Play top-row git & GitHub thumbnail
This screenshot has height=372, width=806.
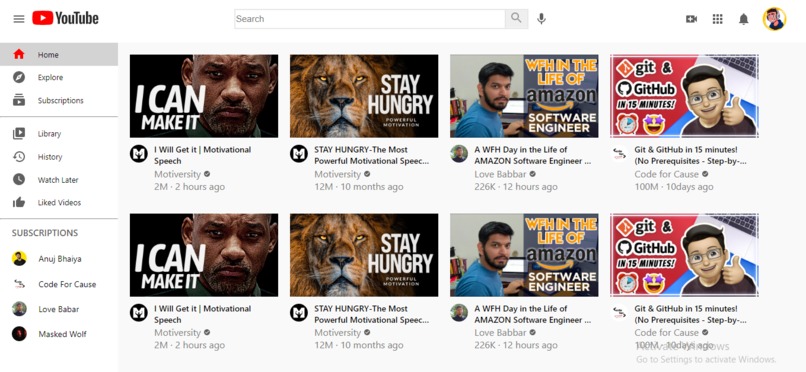pos(684,96)
